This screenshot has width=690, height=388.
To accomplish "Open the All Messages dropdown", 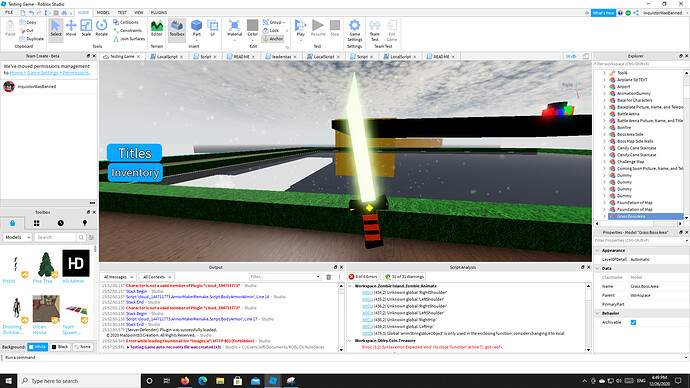I will 118,277.
